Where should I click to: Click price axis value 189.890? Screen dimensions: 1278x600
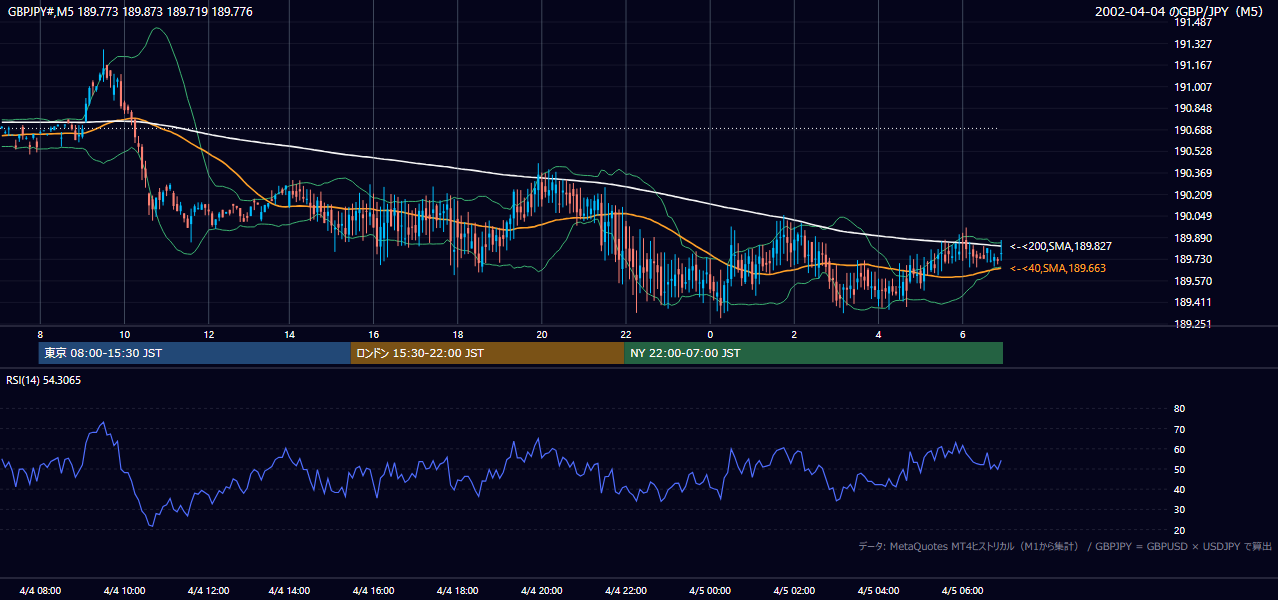(x=1193, y=238)
